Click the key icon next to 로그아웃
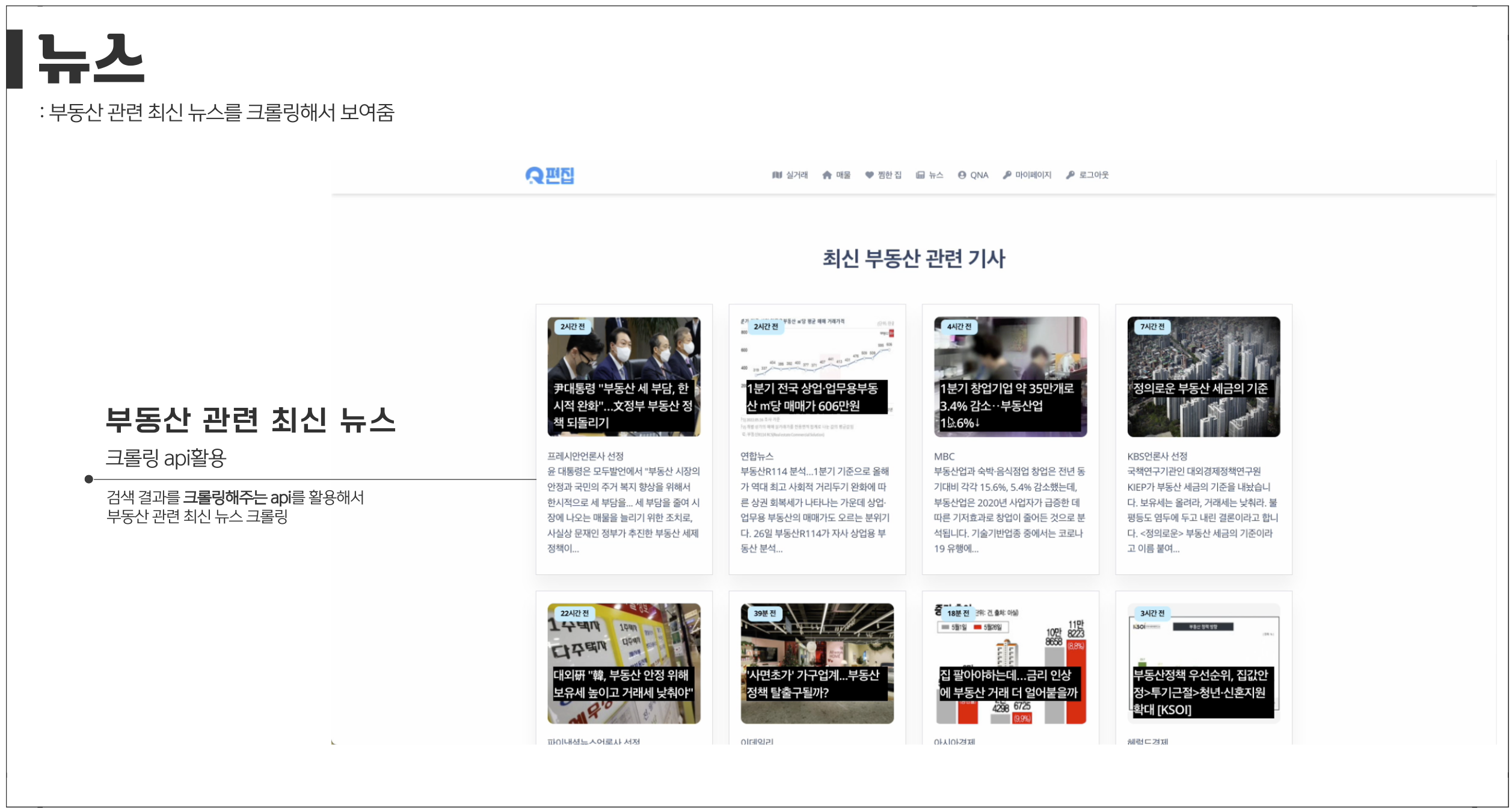Viewport: 1512px width, 812px height. pyautogui.click(x=1071, y=175)
